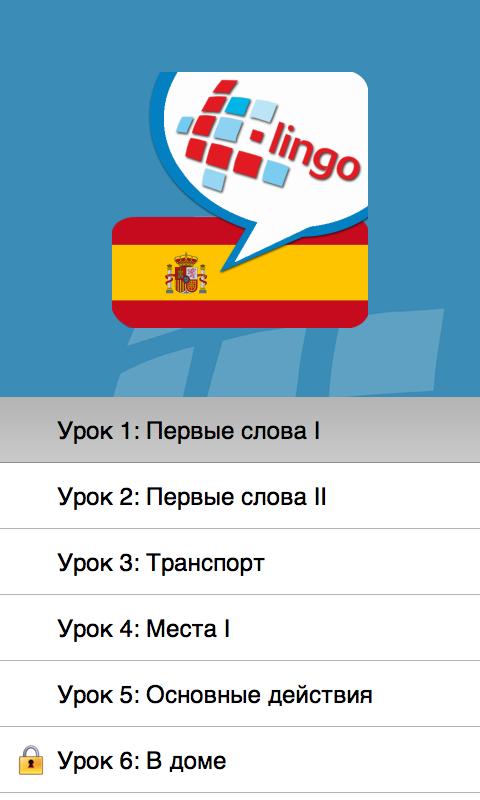This screenshot has width=480, height=800.
Task: Open Урок 1: Первые слова I
Action: point(240,430)
